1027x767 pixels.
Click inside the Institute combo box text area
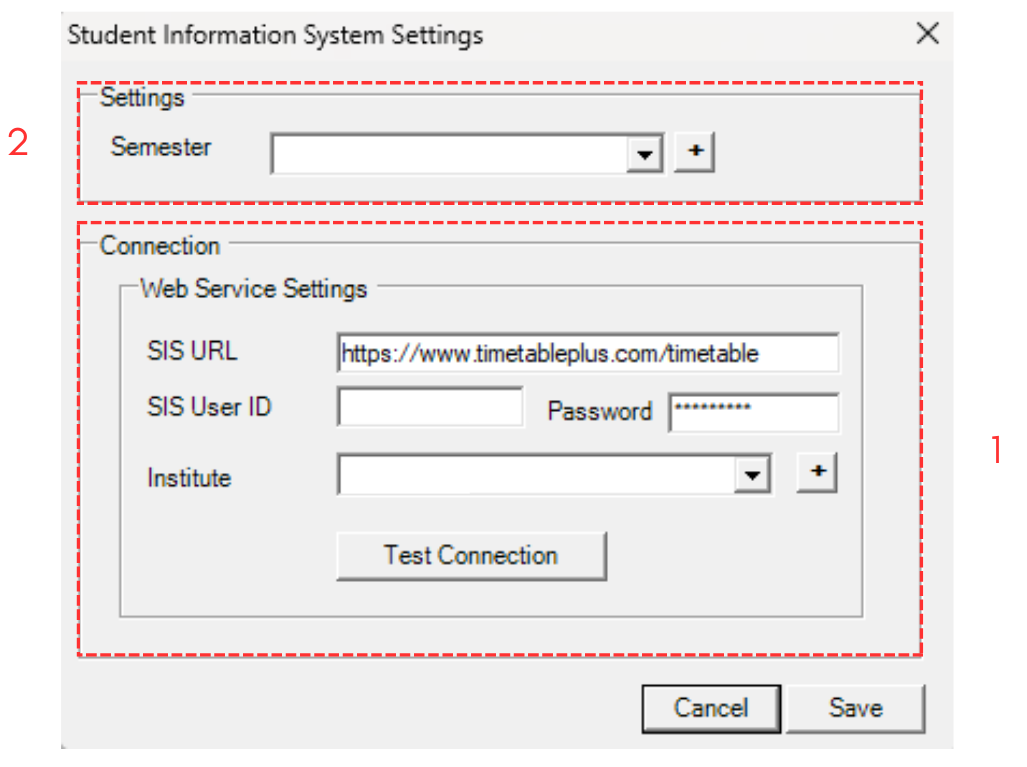(536, 476)
